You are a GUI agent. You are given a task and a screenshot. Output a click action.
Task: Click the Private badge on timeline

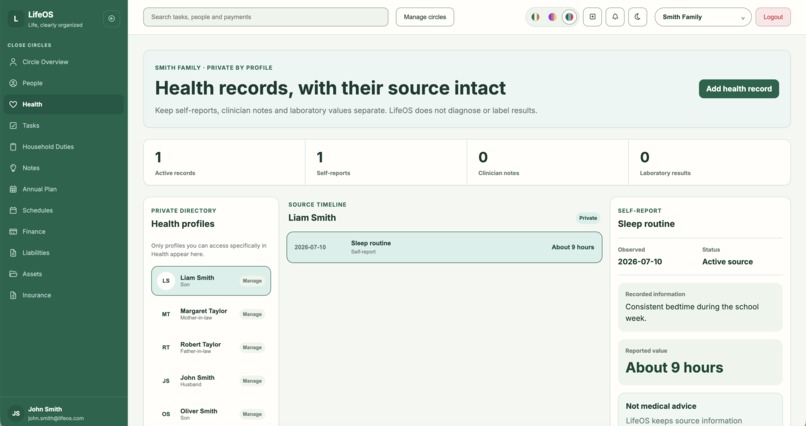click(x=588, y=218)
